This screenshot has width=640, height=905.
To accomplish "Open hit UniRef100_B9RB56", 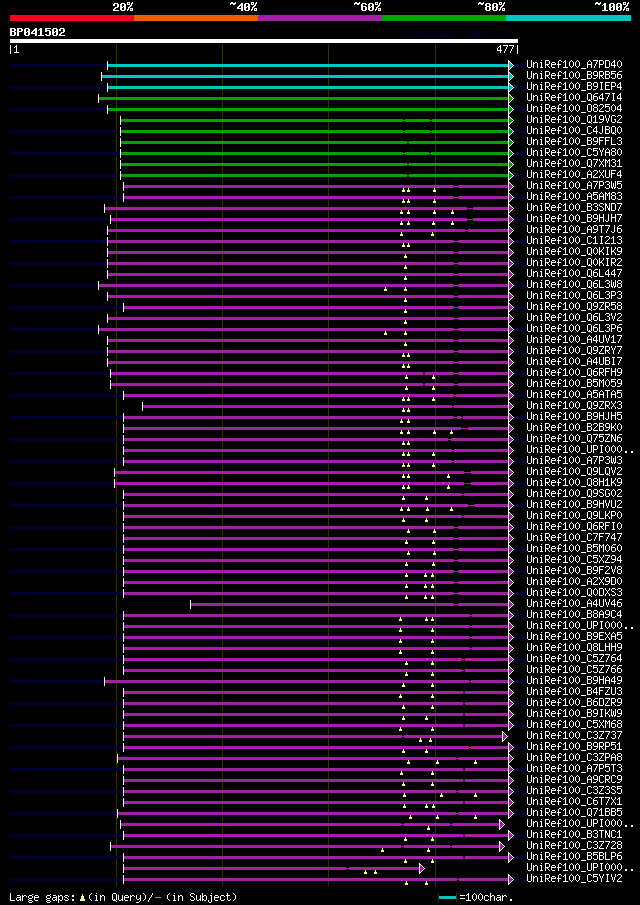I will click(x=574, y=76).
